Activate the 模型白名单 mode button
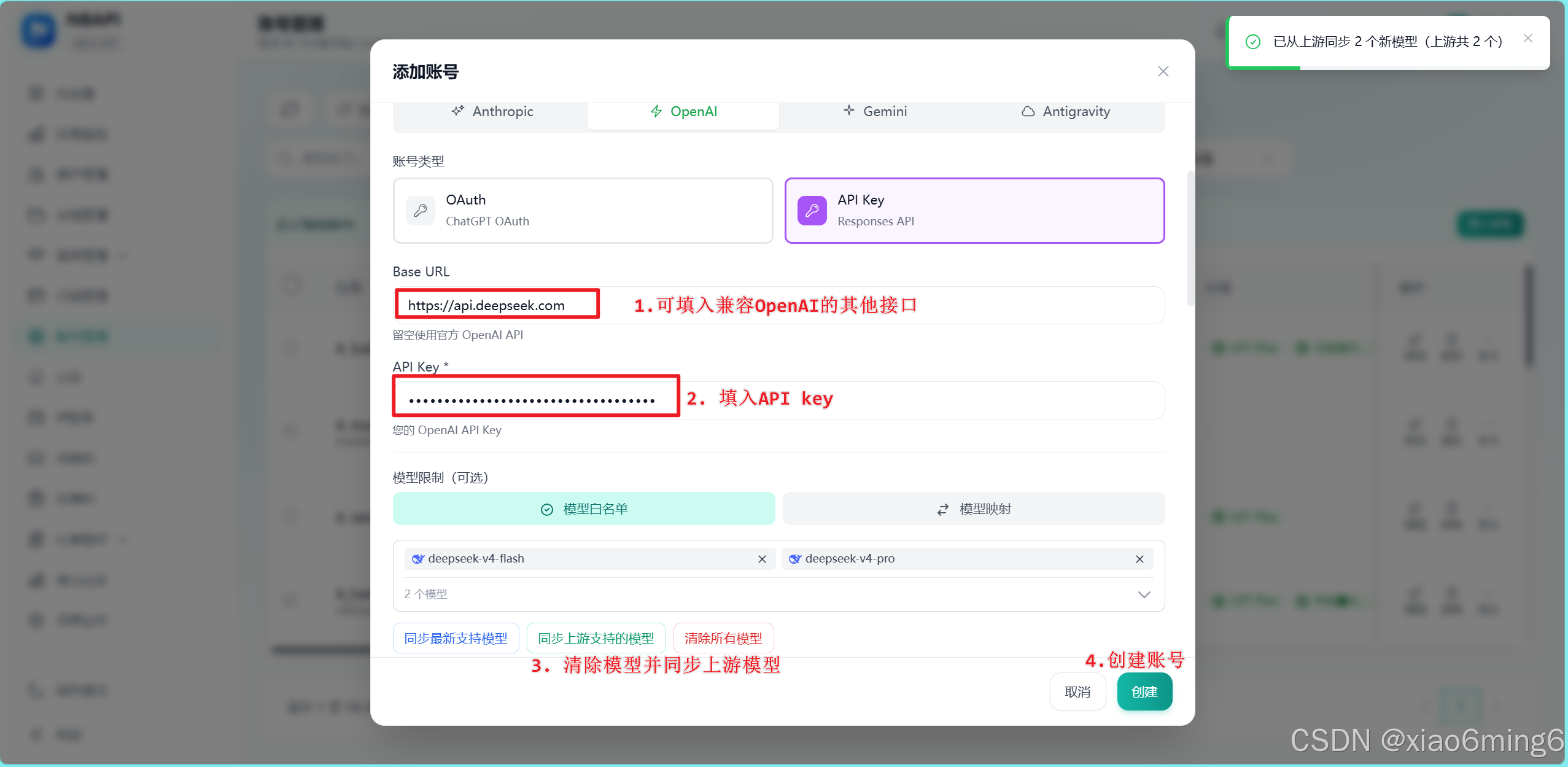Image resolution: width=1568 pixels, height=767 pixels. pyautogui.click(x=584, y=508)
